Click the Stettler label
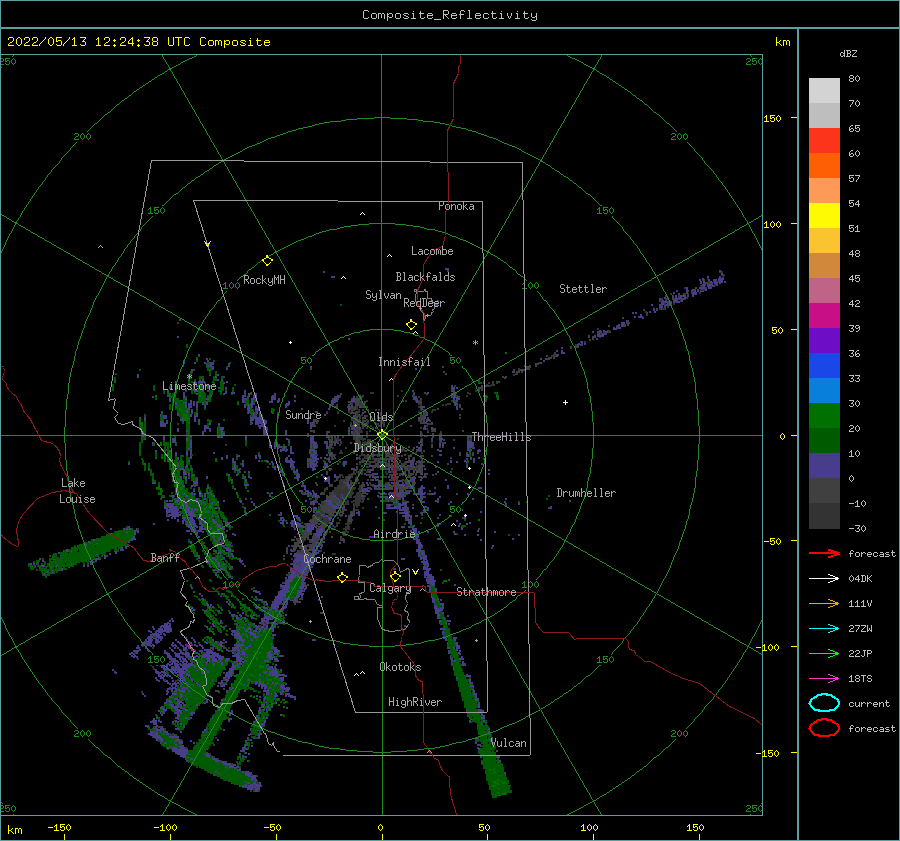 [x=583, y=289]
